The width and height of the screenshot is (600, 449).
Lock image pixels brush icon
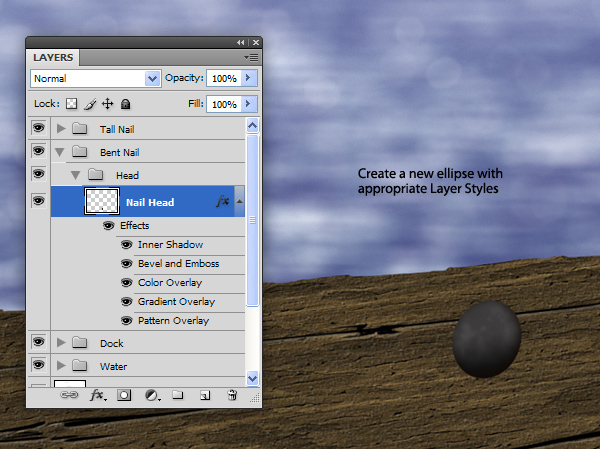[90, 104]
